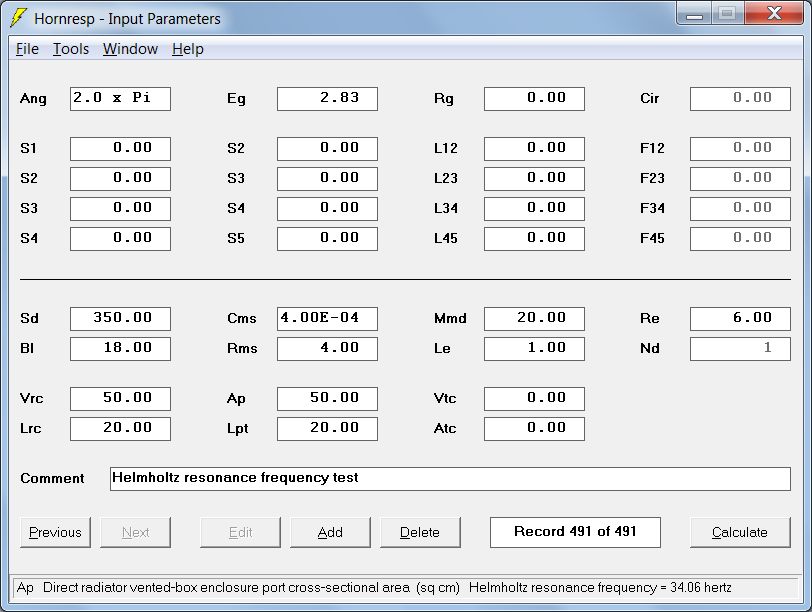Select the Cms field with 4.00E-04
Viewport: 812px width, 612px height.
(327, 319)
